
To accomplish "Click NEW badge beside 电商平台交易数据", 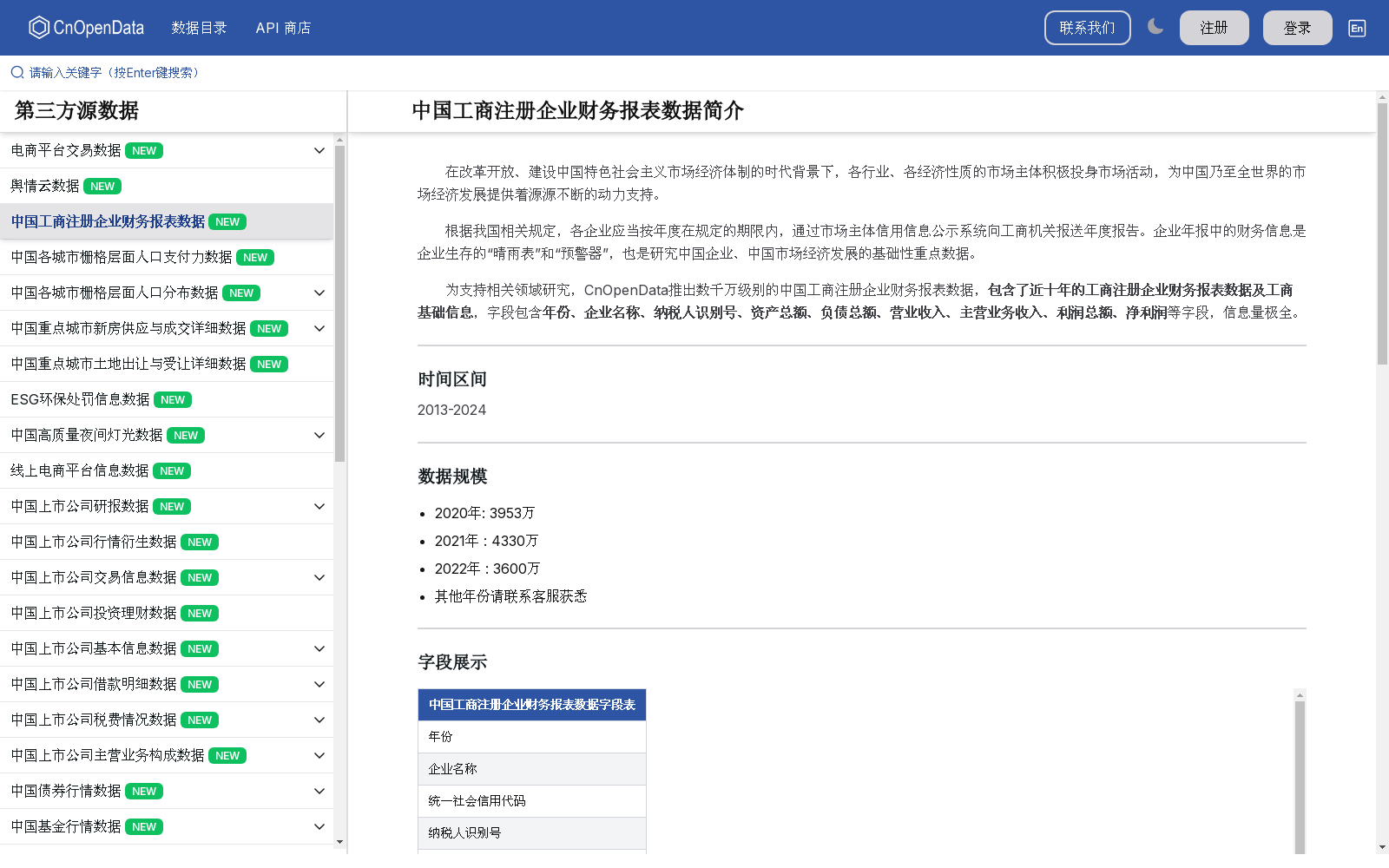I will click(144, 150).
